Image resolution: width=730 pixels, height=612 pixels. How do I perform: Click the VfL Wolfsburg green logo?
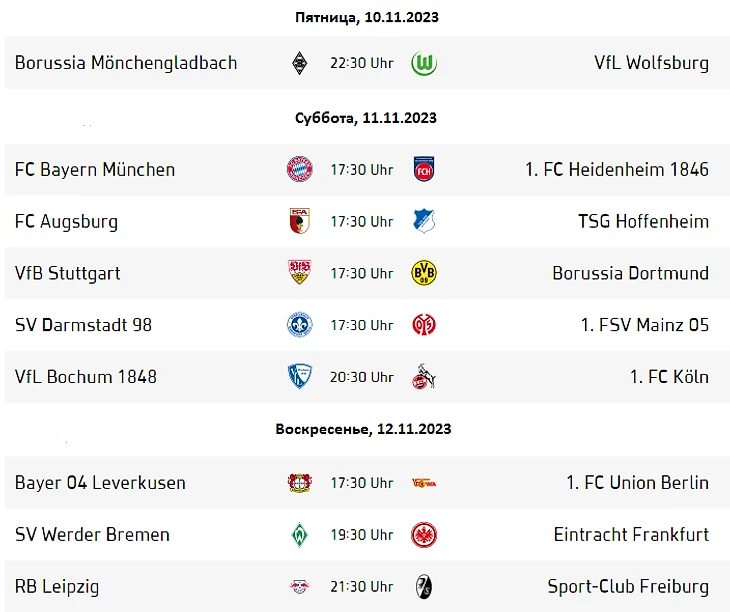point(424,63)
